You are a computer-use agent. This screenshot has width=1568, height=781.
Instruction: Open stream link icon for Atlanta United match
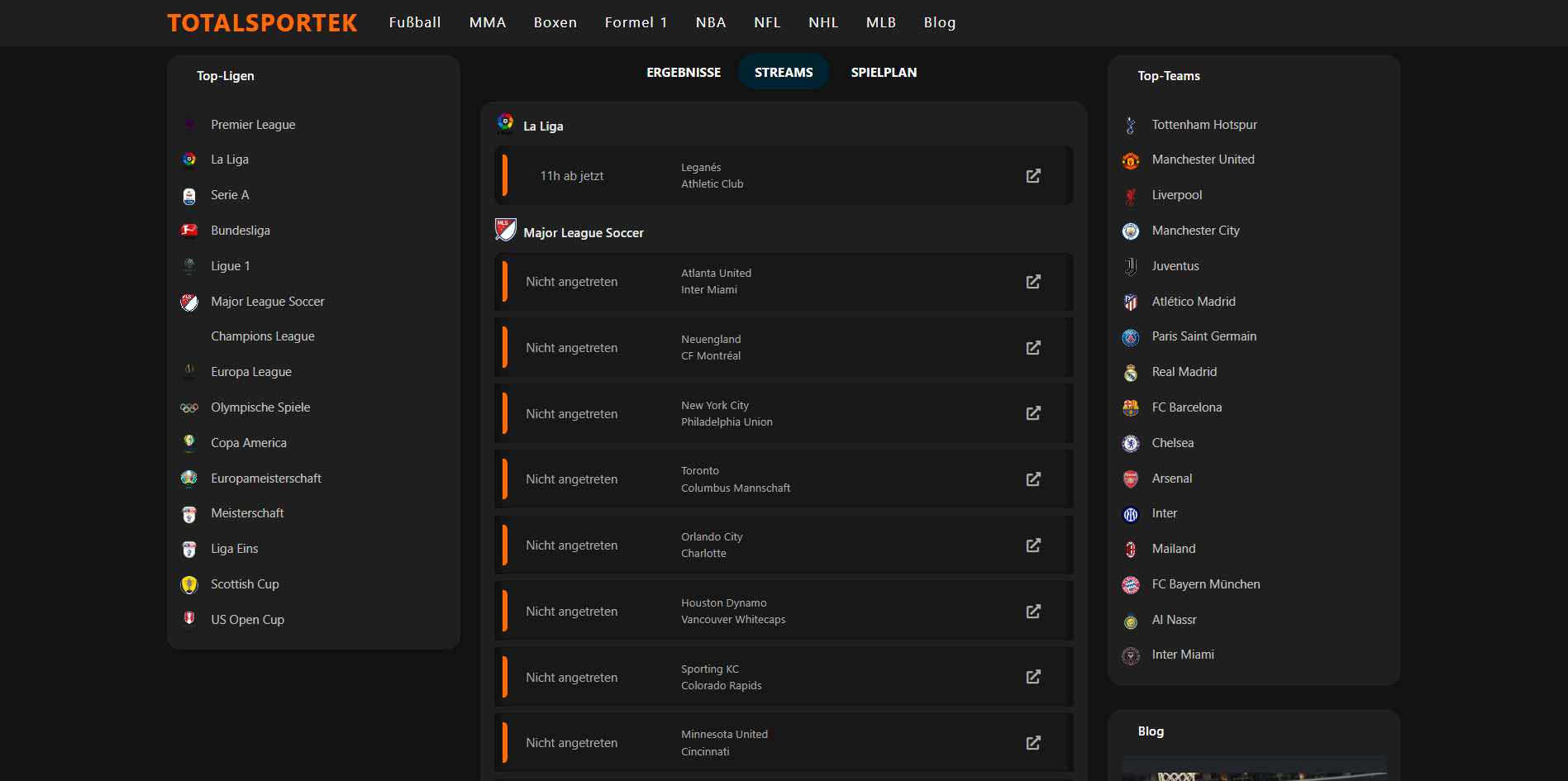[x=1032, y=282]
